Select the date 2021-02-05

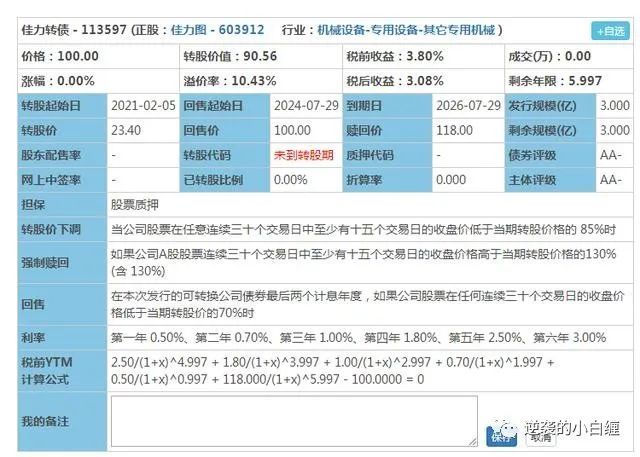143,106
